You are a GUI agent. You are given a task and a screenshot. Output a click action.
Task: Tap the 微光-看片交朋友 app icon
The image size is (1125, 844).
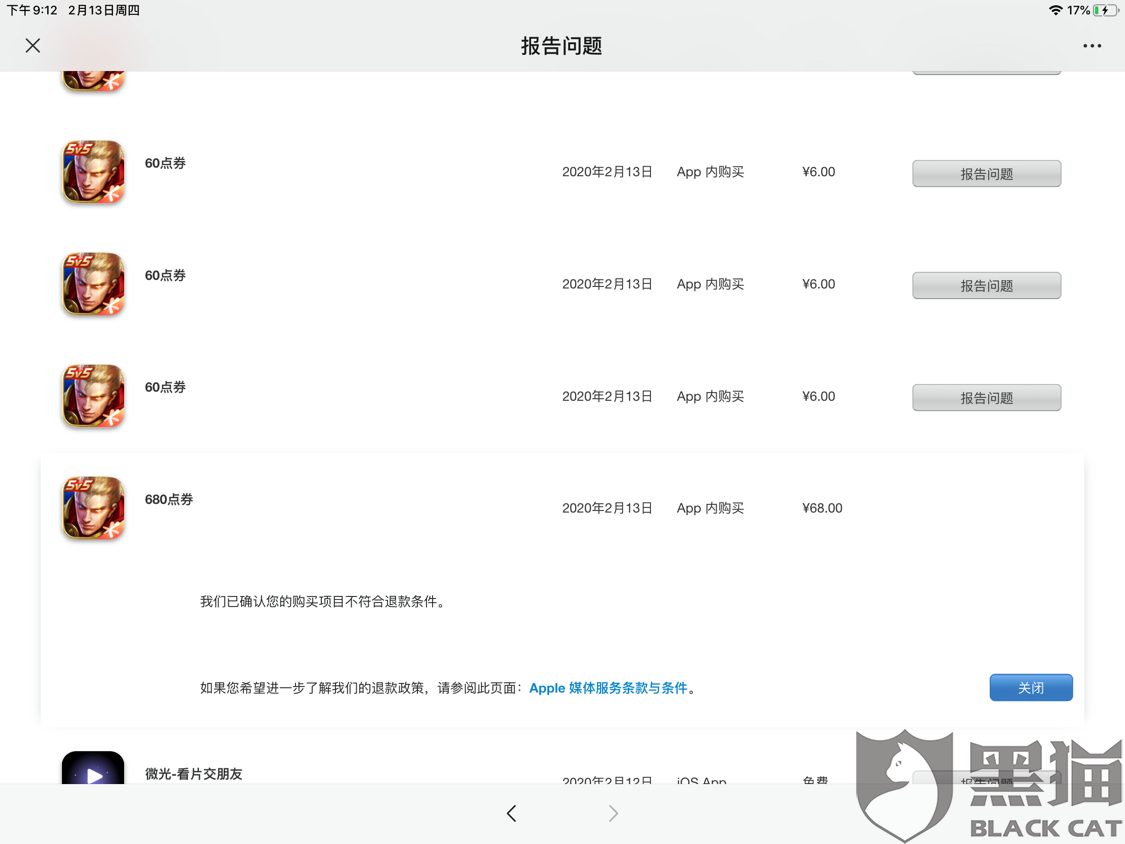pos(93,767)
